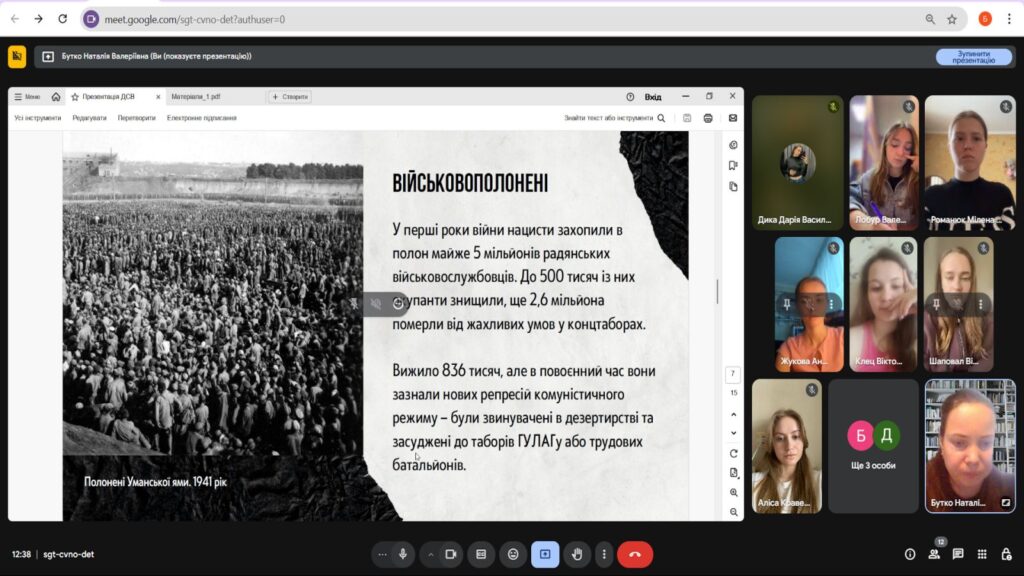Click the red leave call button
Image resolution: width=1024 pixels, height=576 pixels.
point(634,554)
